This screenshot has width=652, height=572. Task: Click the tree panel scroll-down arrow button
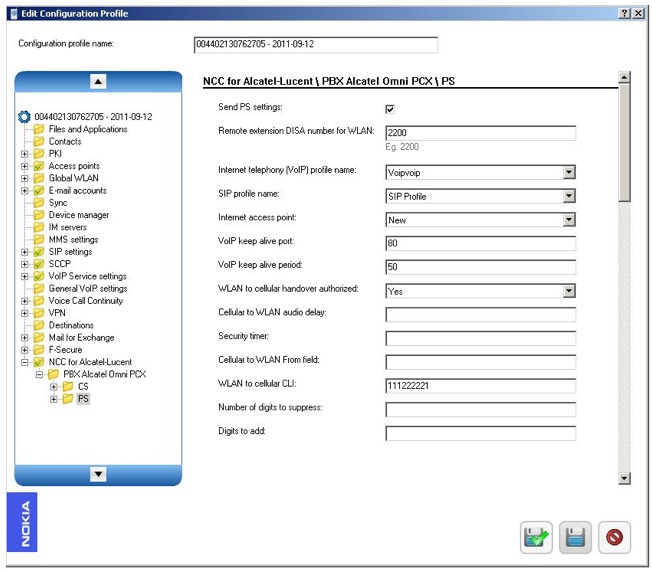click(x=98, y=474)
